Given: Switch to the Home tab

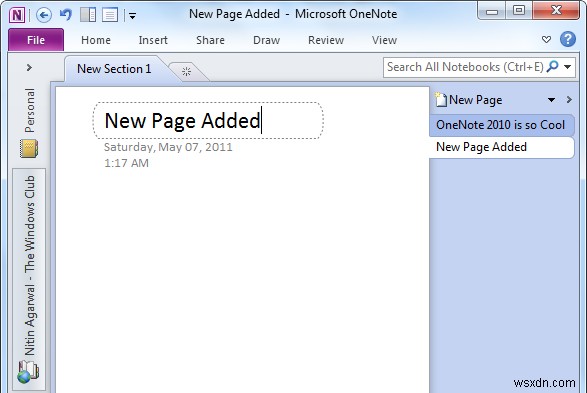Looking at the screenshot, I should tap(96, 40).
